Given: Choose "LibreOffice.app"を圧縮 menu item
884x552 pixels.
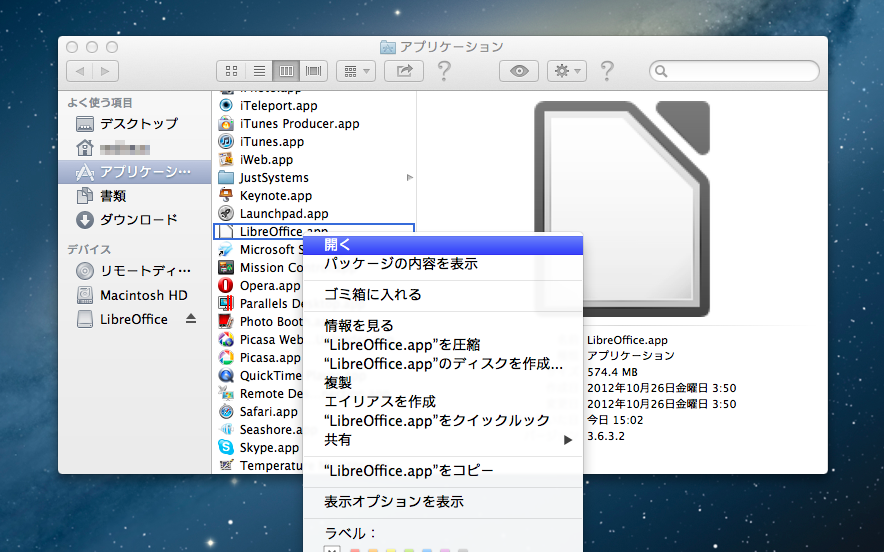Looking at the screenshot, I should coord(443,345).
